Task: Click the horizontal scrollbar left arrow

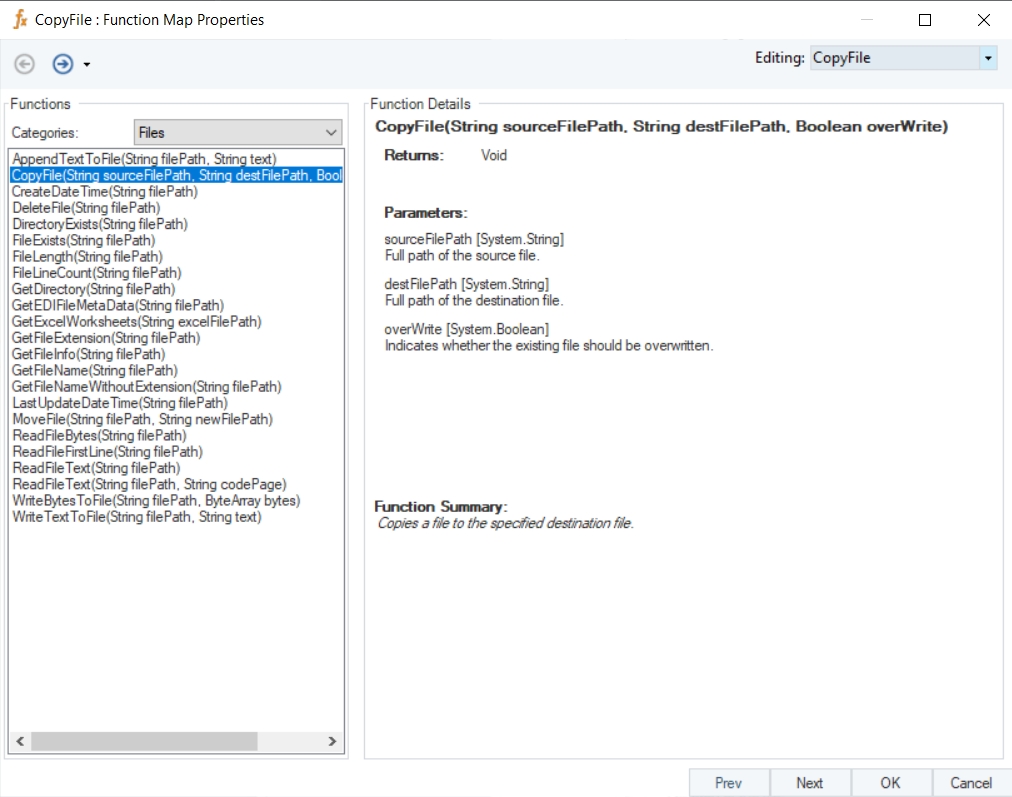Action: point(19,741)
